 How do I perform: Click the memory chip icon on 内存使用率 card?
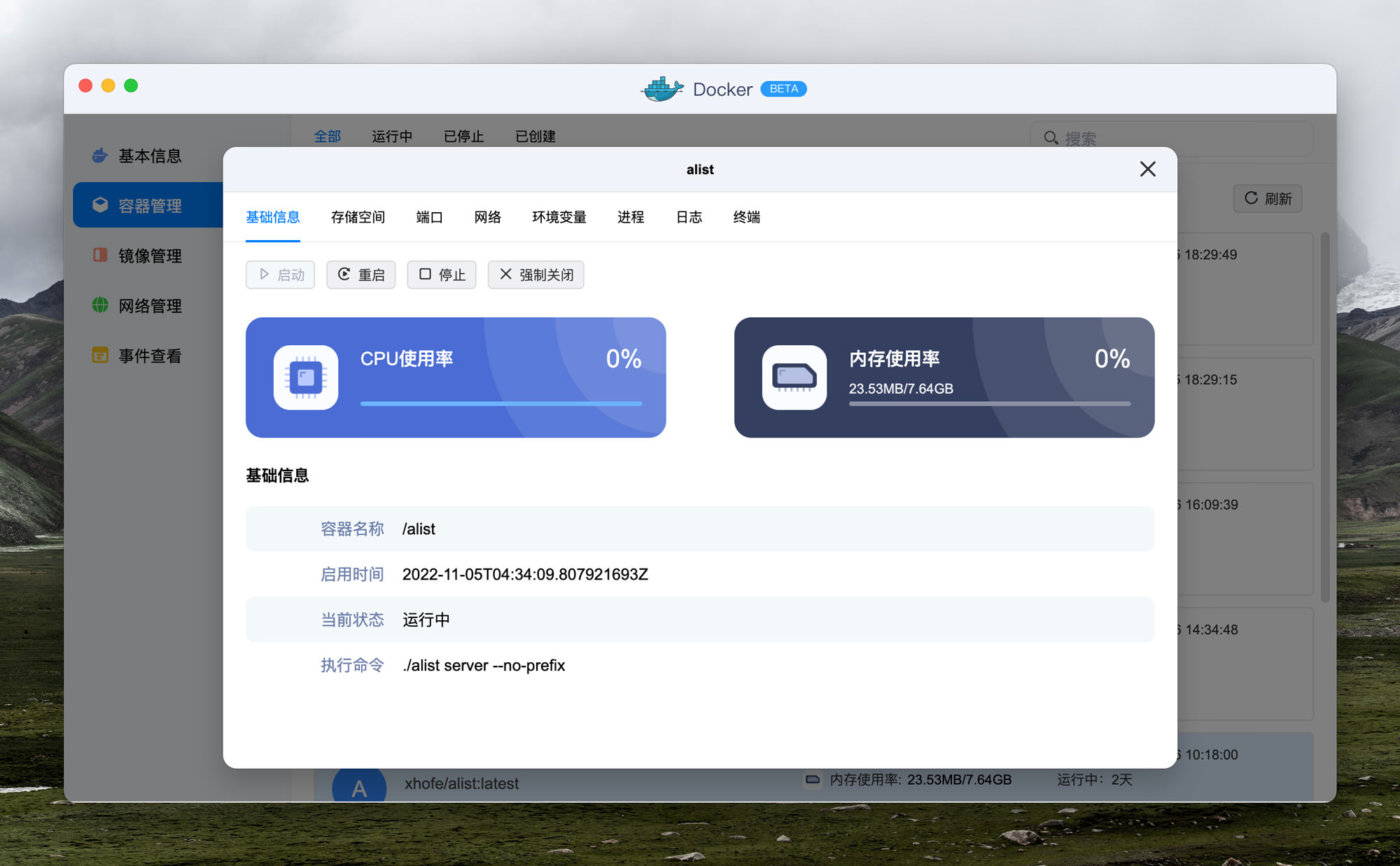tap(794, 377)
